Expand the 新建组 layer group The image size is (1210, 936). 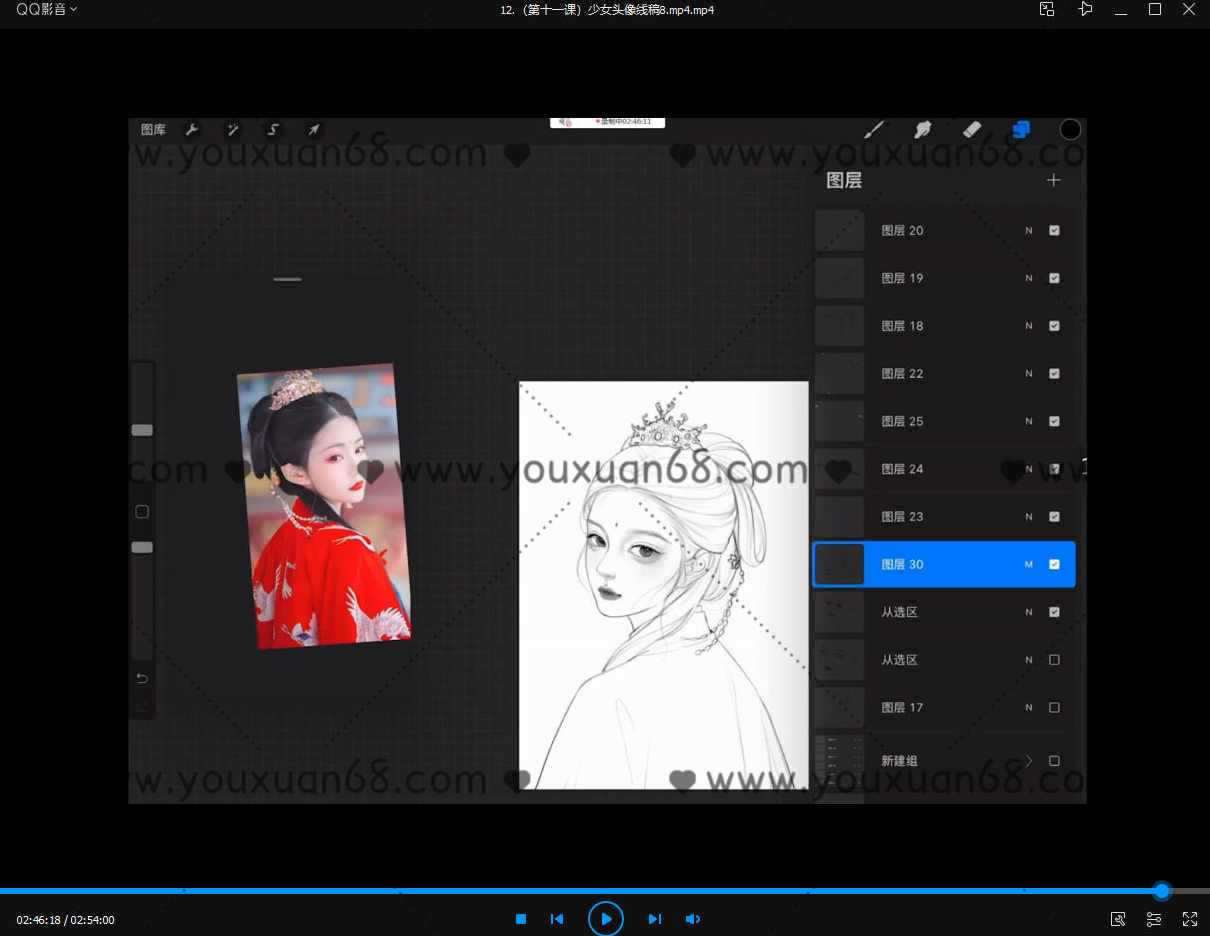(x=1028, y=760)
